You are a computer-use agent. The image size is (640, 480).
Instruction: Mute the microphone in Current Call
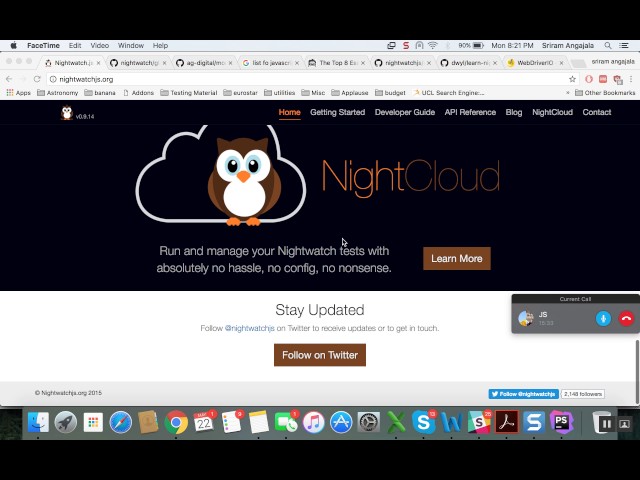tap(603, 318)
